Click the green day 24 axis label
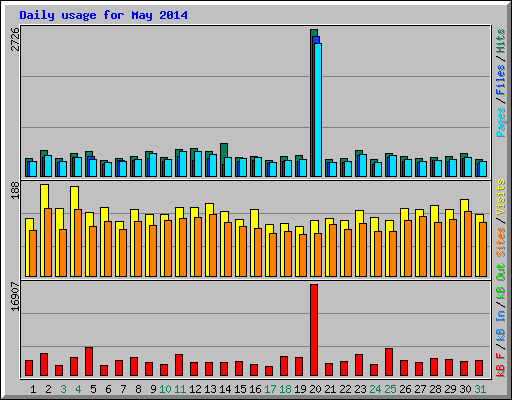The height and width of the screenshot is (400, 512). (375, 389)
